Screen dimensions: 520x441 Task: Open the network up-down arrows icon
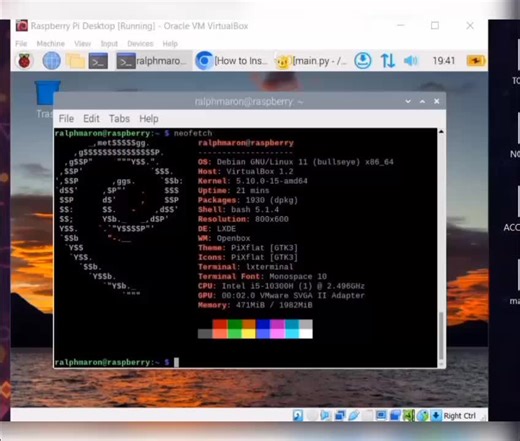tap(387, 61)
